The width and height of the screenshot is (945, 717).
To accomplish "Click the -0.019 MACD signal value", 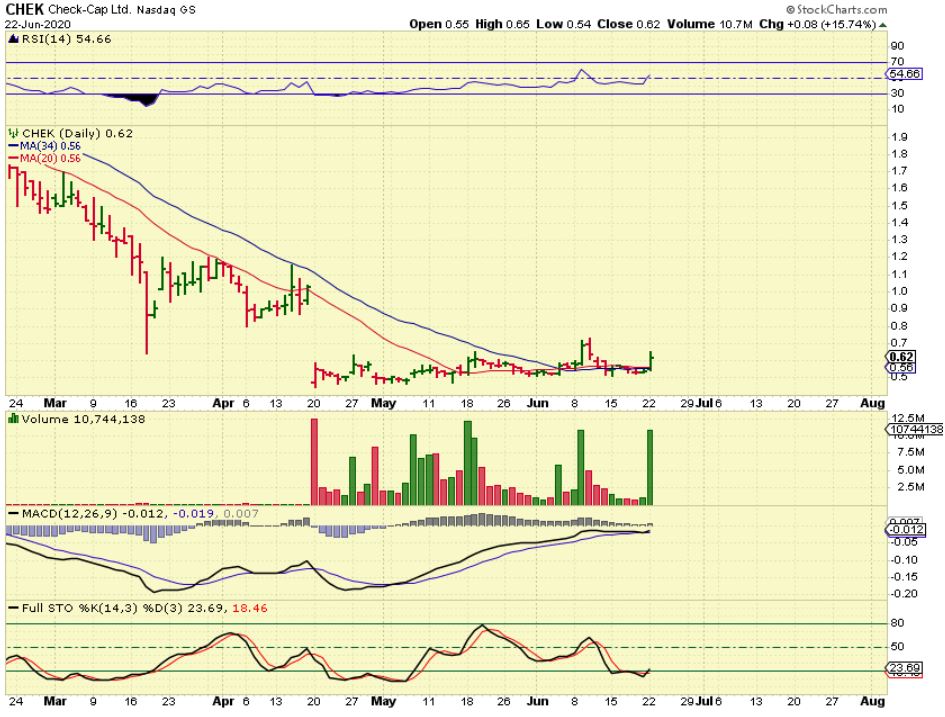I will click(x=193, y=513).
